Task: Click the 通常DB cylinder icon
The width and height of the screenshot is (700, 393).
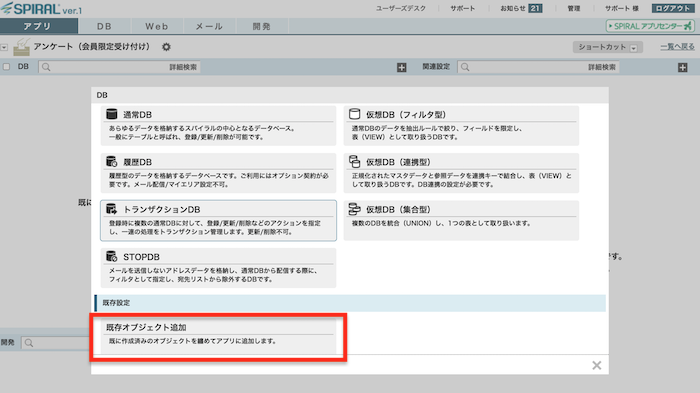Action: [x=112, y=114]
